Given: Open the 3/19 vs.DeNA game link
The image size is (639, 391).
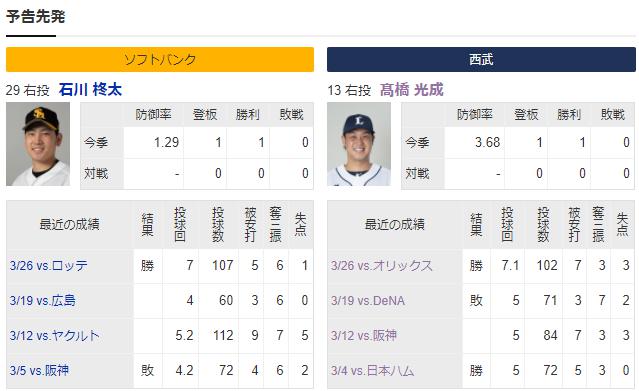Looking at the screenshot, I should tap(368, 301).
